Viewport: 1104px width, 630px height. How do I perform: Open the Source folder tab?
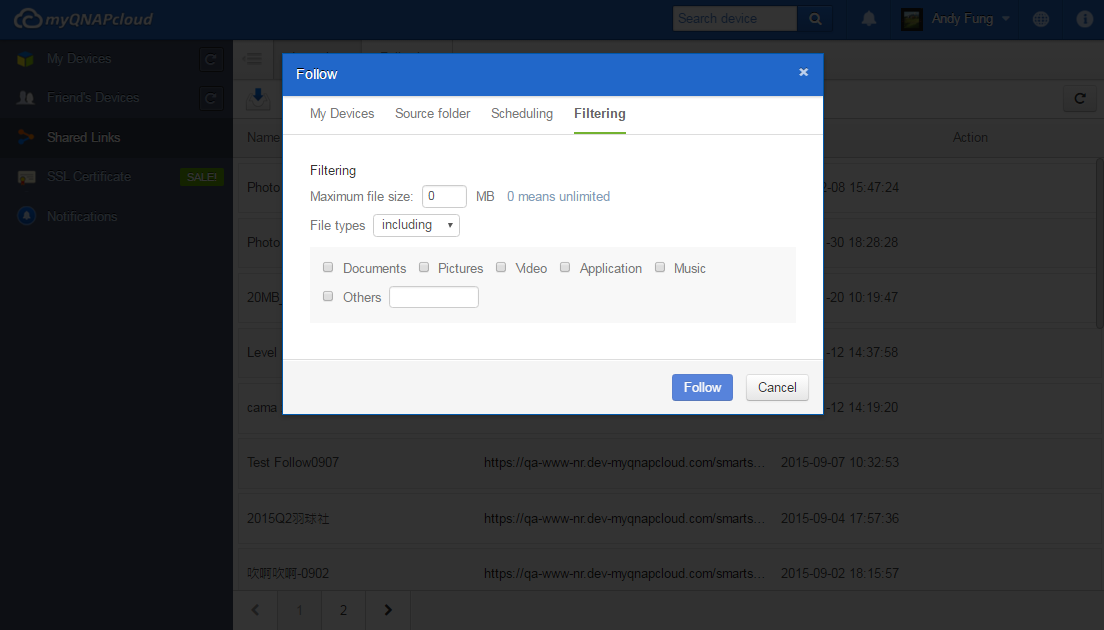(x=432, y=114)
